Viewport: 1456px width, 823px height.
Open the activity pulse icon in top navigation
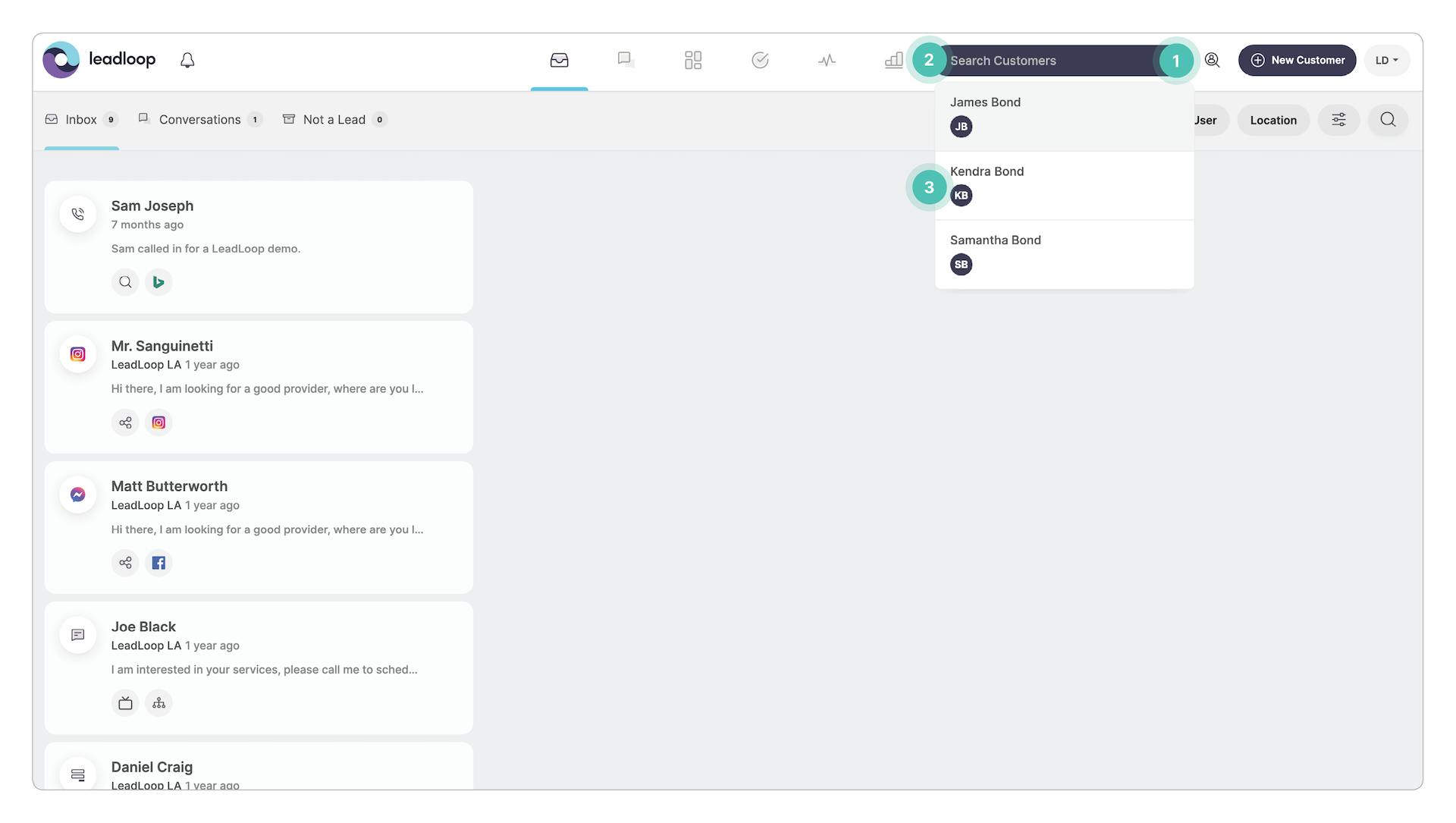click(827, 60)
